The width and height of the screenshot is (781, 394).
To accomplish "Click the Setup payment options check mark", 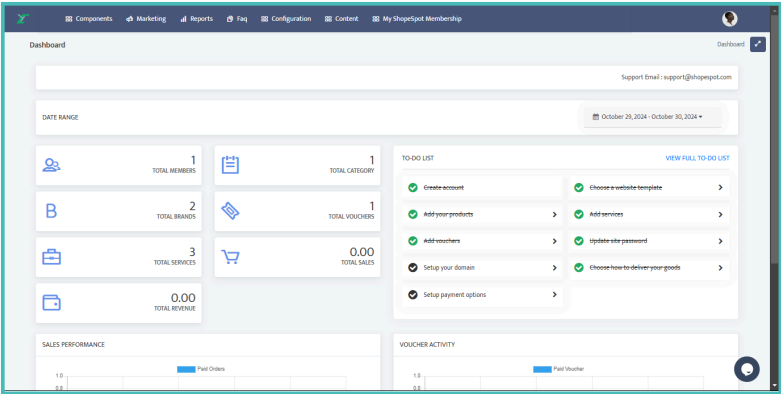I will point(412,295).
